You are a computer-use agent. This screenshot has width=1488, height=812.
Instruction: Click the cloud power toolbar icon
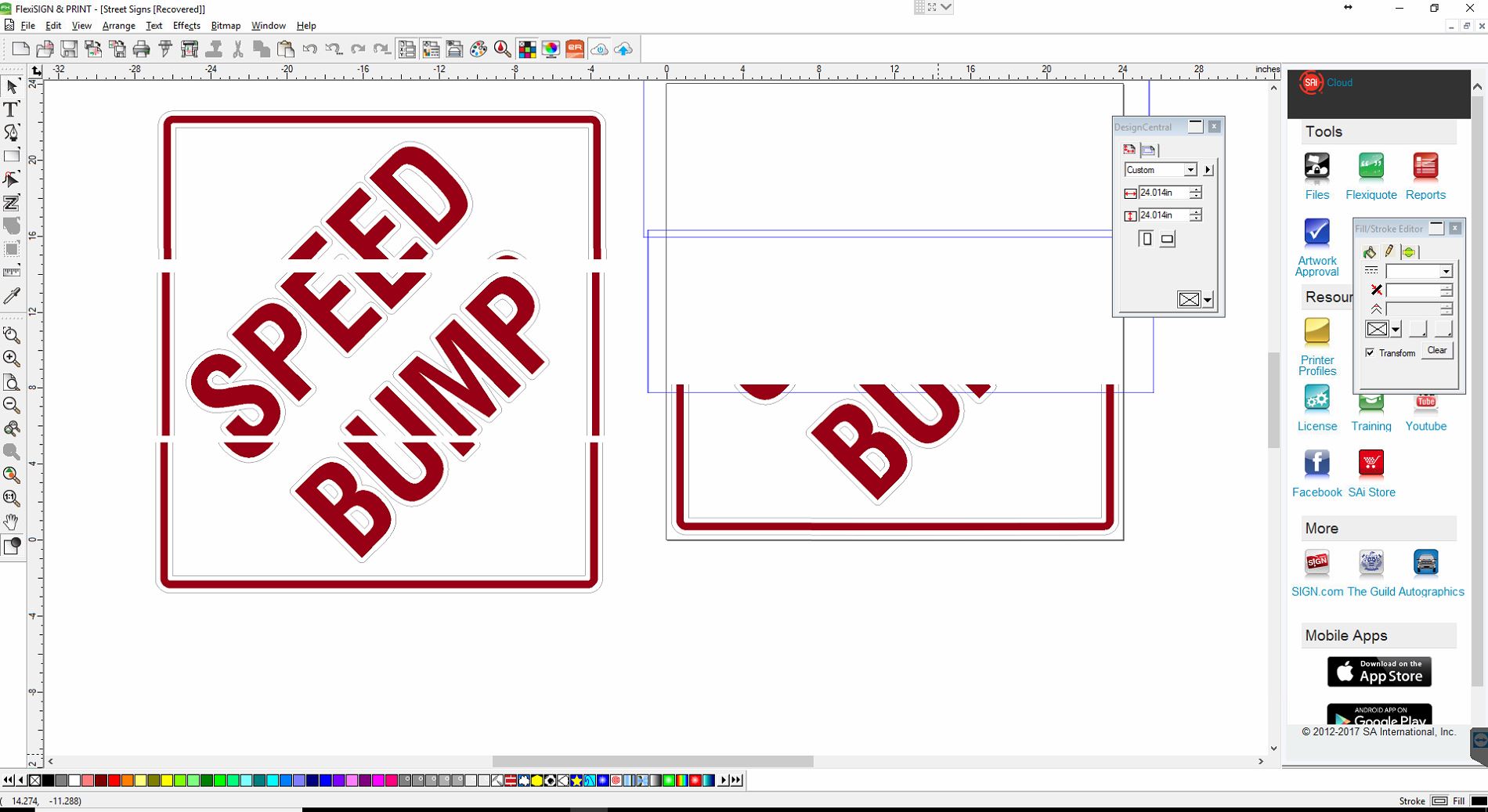tap(599, 49)
